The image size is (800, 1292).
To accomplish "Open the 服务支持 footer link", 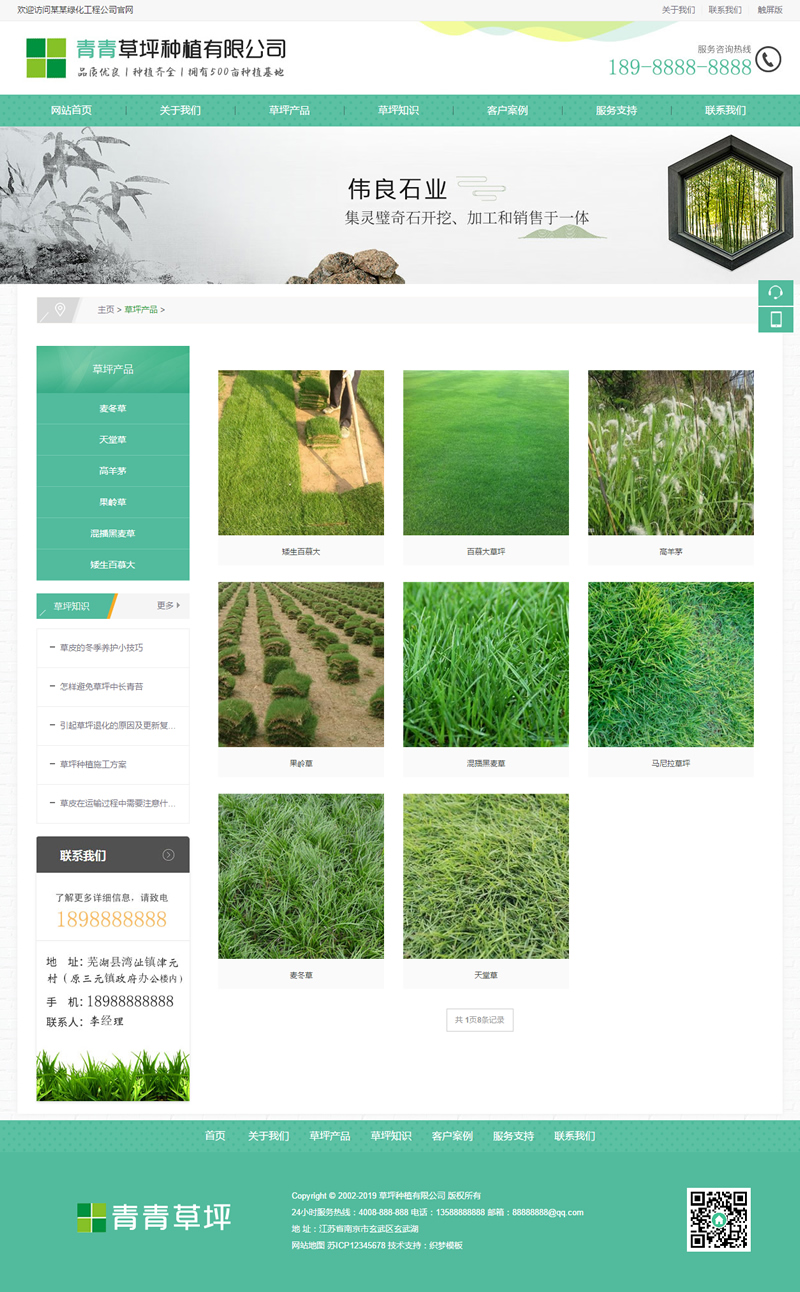I will point(514,1136).
